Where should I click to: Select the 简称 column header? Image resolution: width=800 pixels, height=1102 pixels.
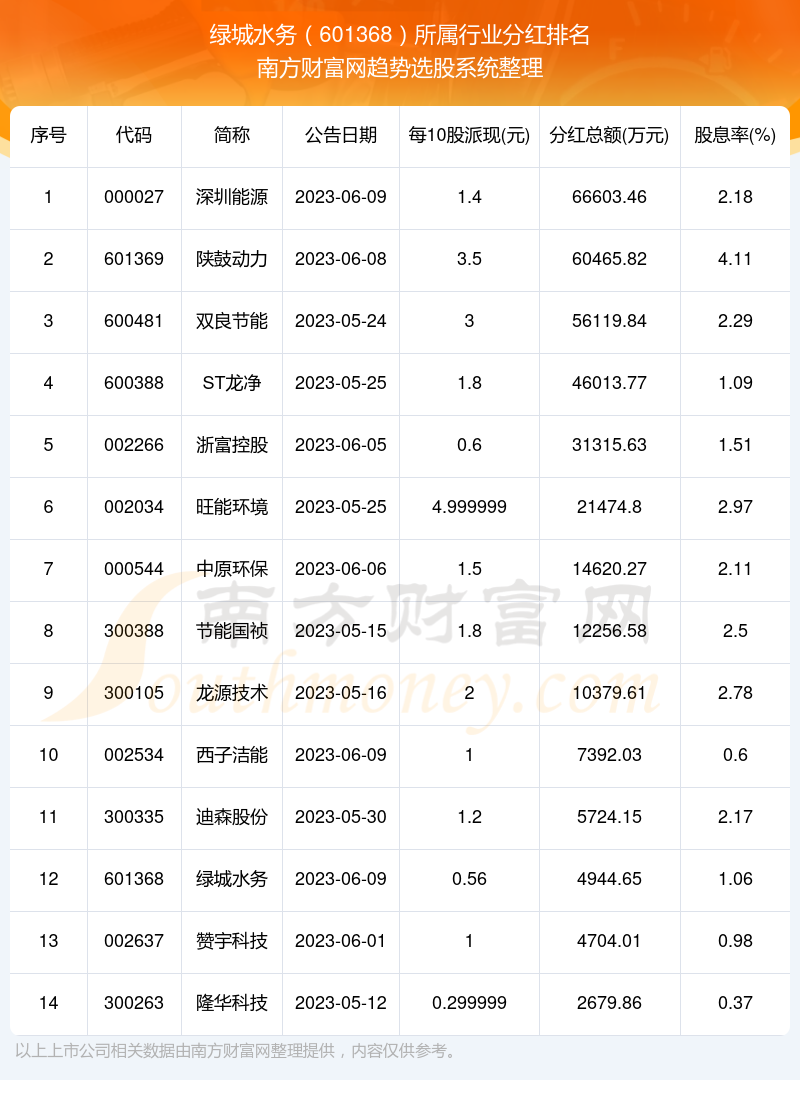click(232, 135)
